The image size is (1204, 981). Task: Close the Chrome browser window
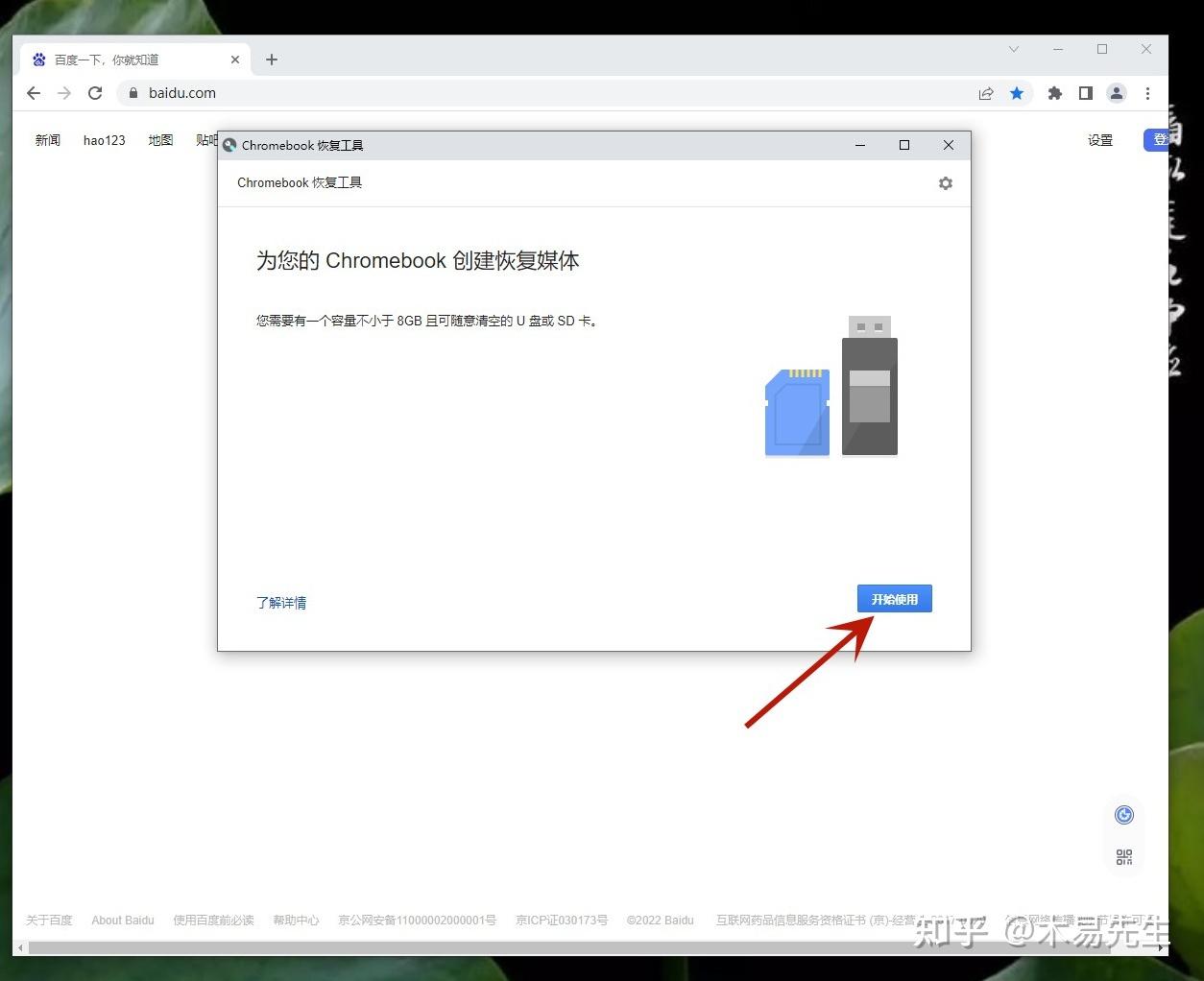[x=1146, y=49]
